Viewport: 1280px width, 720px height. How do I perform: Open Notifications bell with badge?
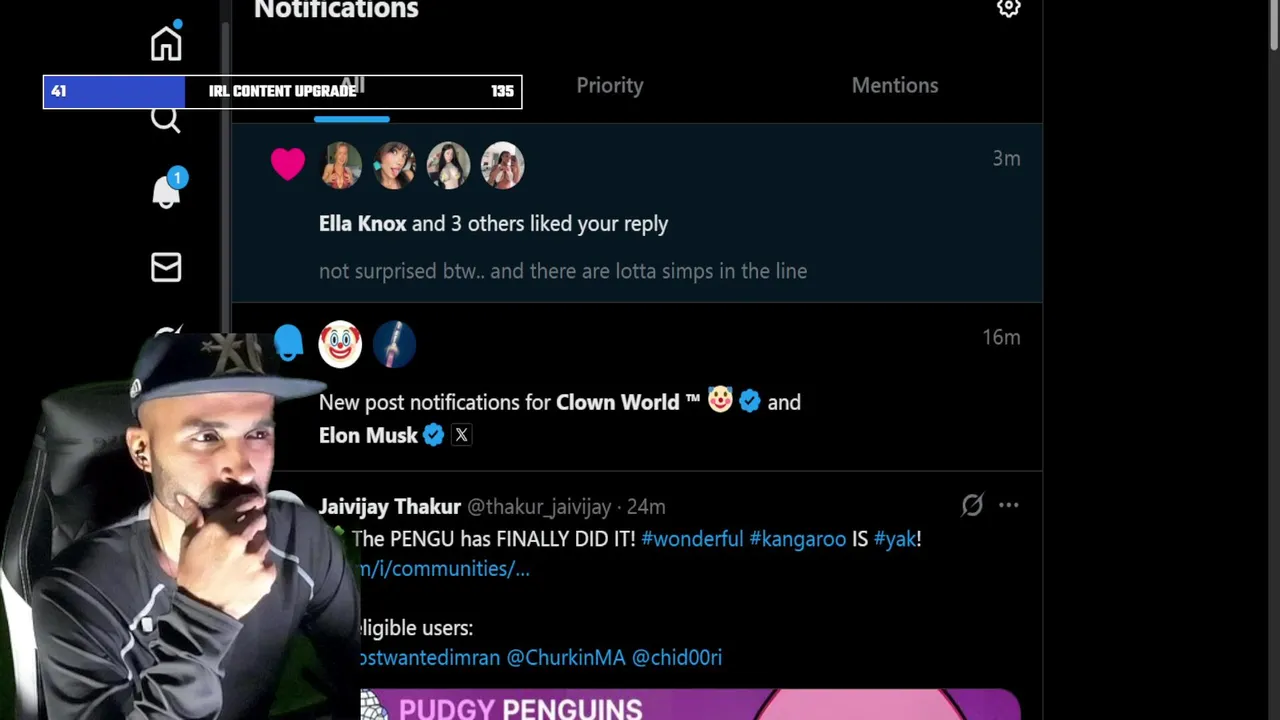[x=167, y=190]
